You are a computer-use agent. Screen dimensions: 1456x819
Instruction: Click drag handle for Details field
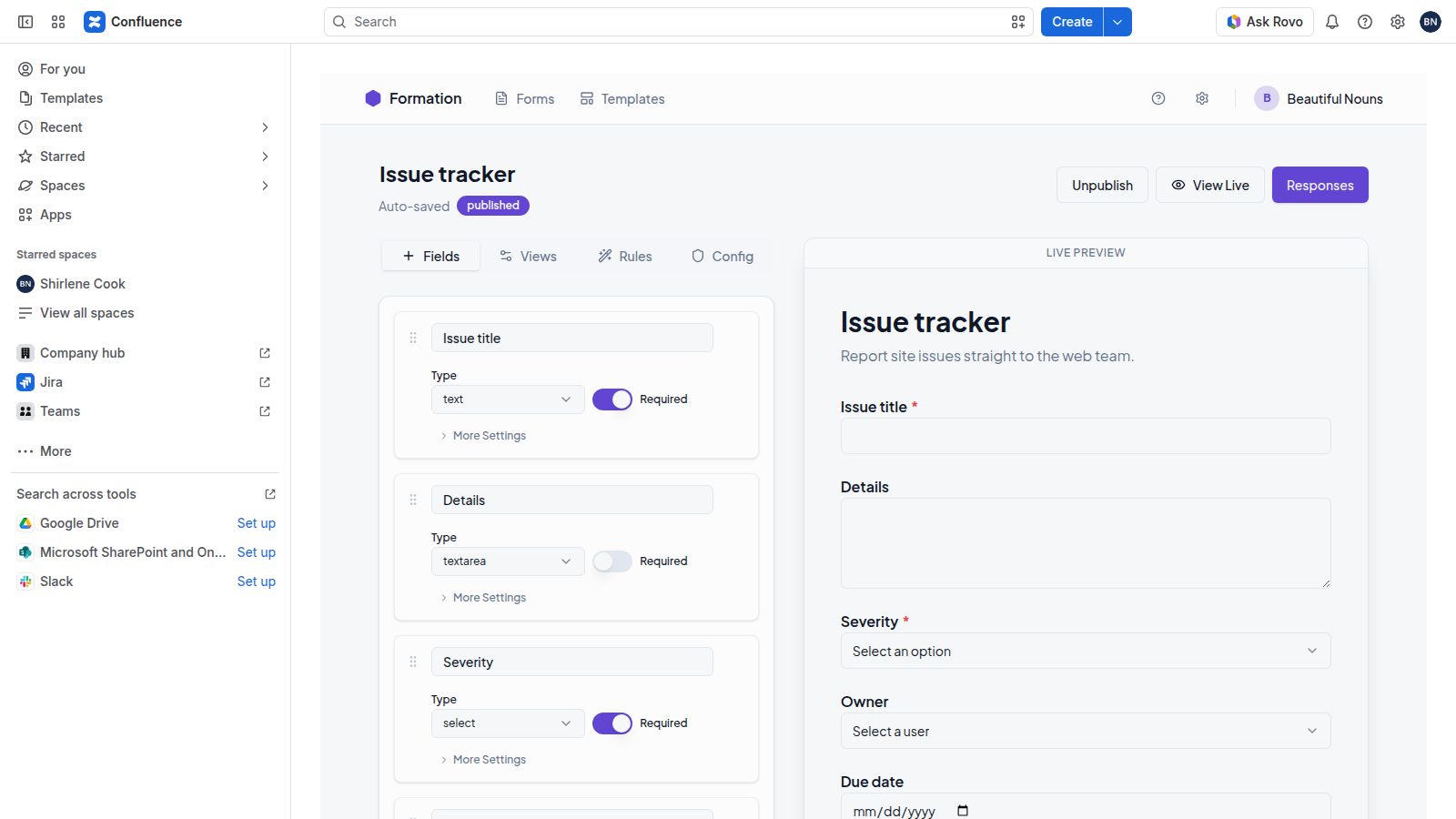point(413,500)
